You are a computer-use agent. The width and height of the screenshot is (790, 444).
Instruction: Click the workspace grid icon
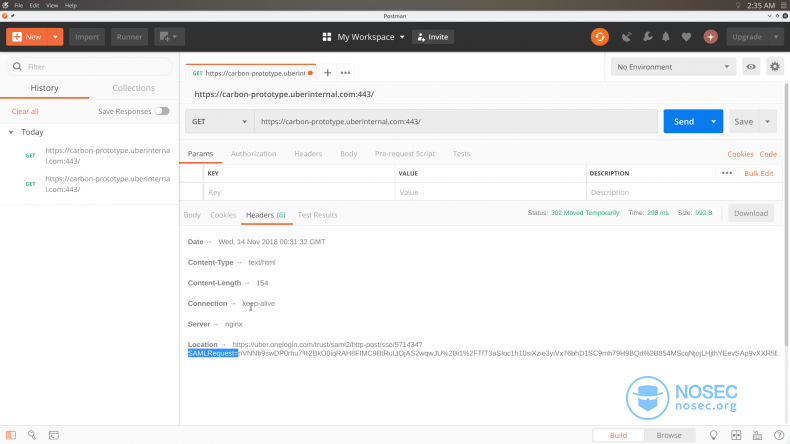[327, 37]
